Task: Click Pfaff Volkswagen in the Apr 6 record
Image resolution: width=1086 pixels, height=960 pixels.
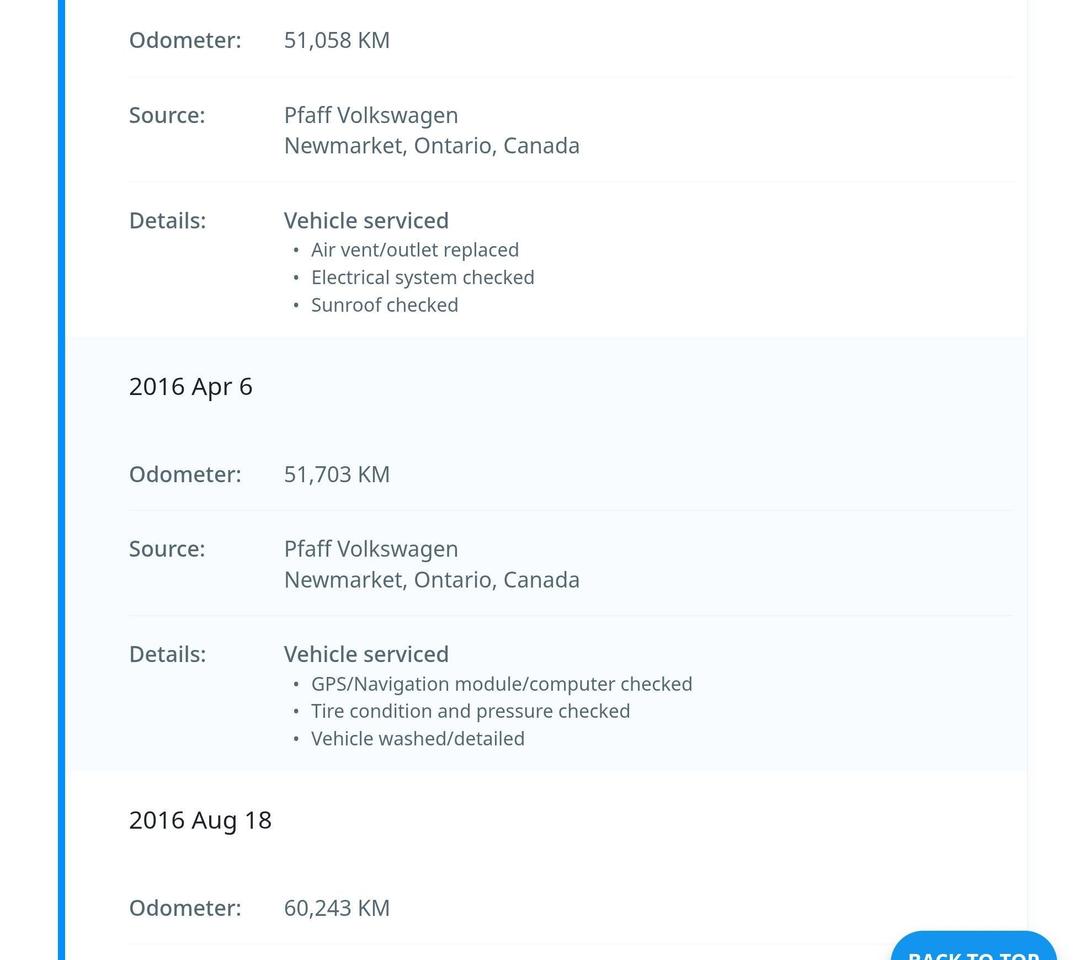Action: [x=371, y=550]
